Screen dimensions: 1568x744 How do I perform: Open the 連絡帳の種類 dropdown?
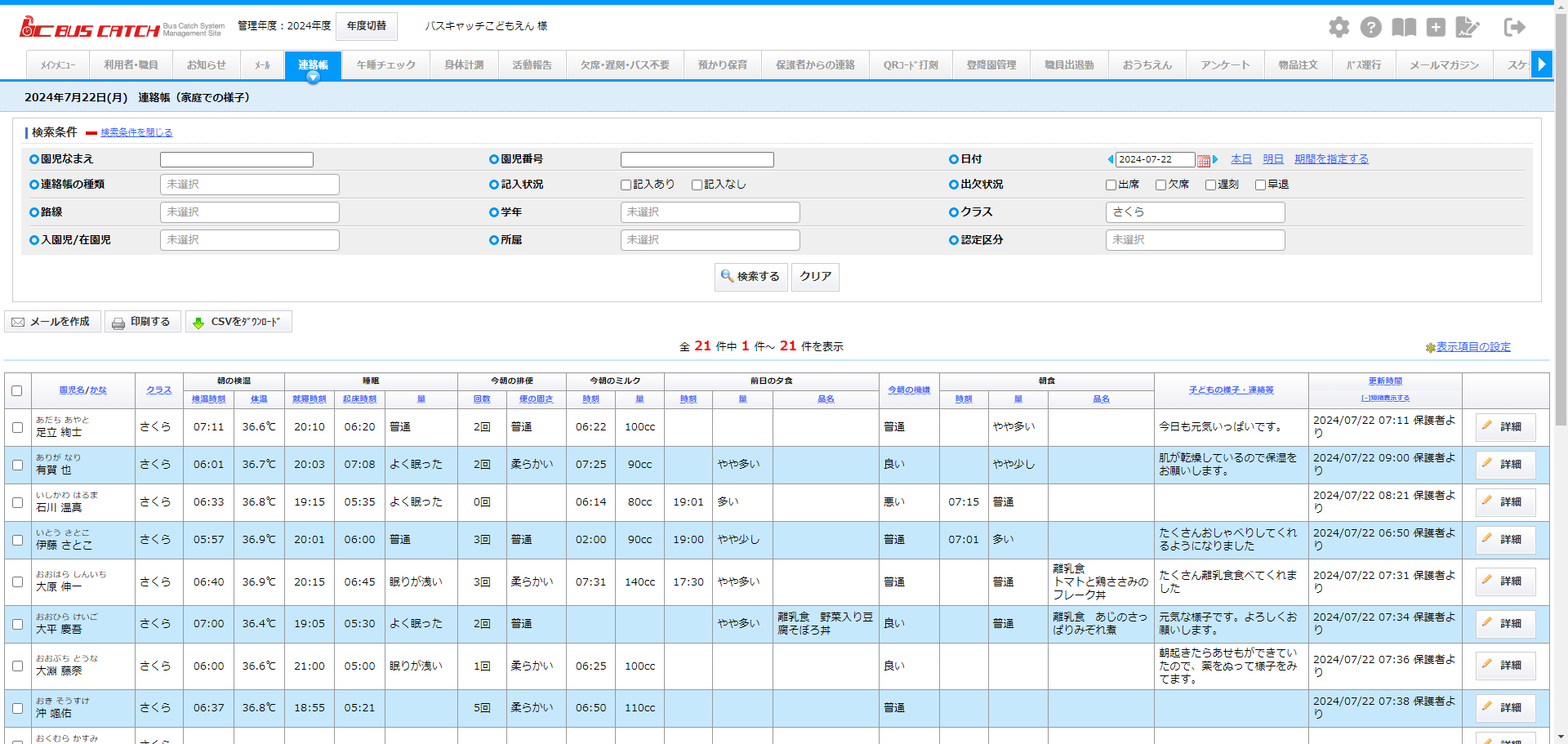click(x=249, y=185)
